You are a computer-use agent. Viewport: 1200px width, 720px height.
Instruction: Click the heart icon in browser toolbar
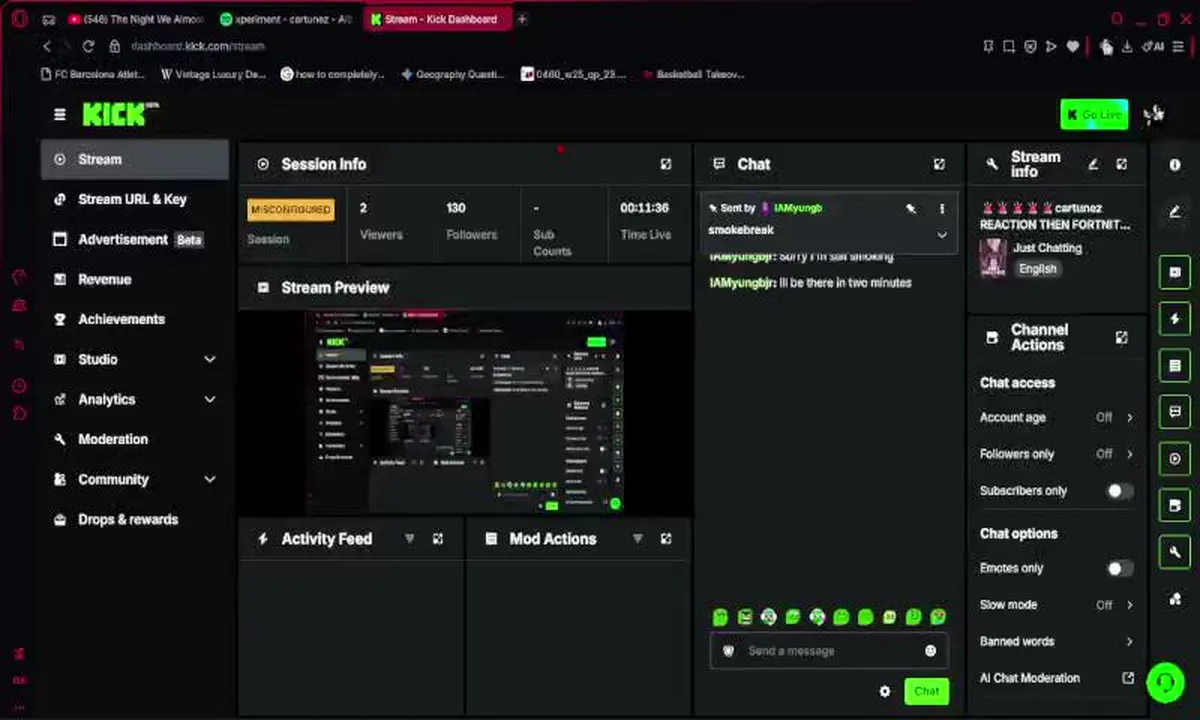(x=1072, y=46)
